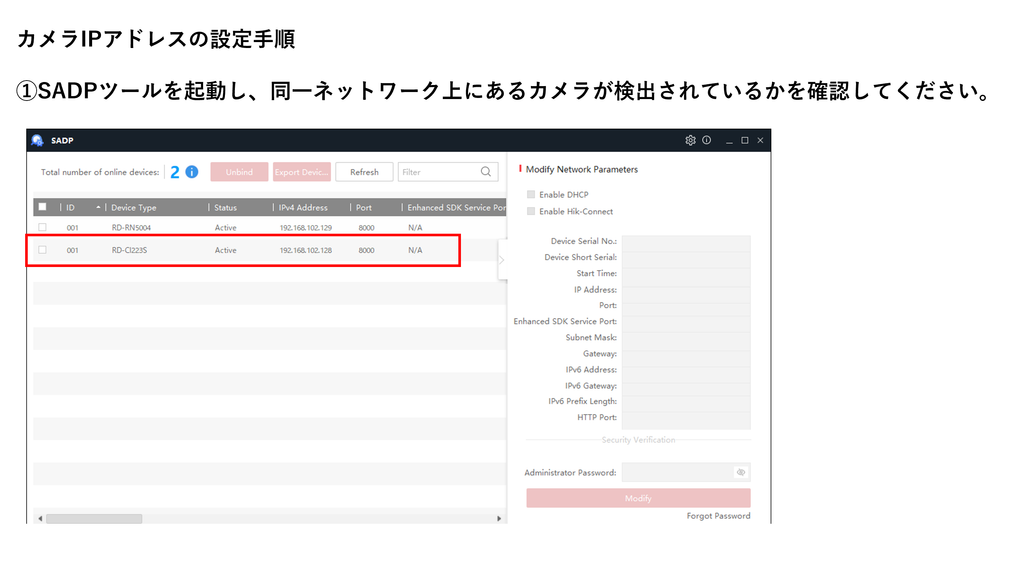Viewport: 1024px width, 571px height.
Task: Click the horizontal scrollbar thumb
Action: point(94,519)
